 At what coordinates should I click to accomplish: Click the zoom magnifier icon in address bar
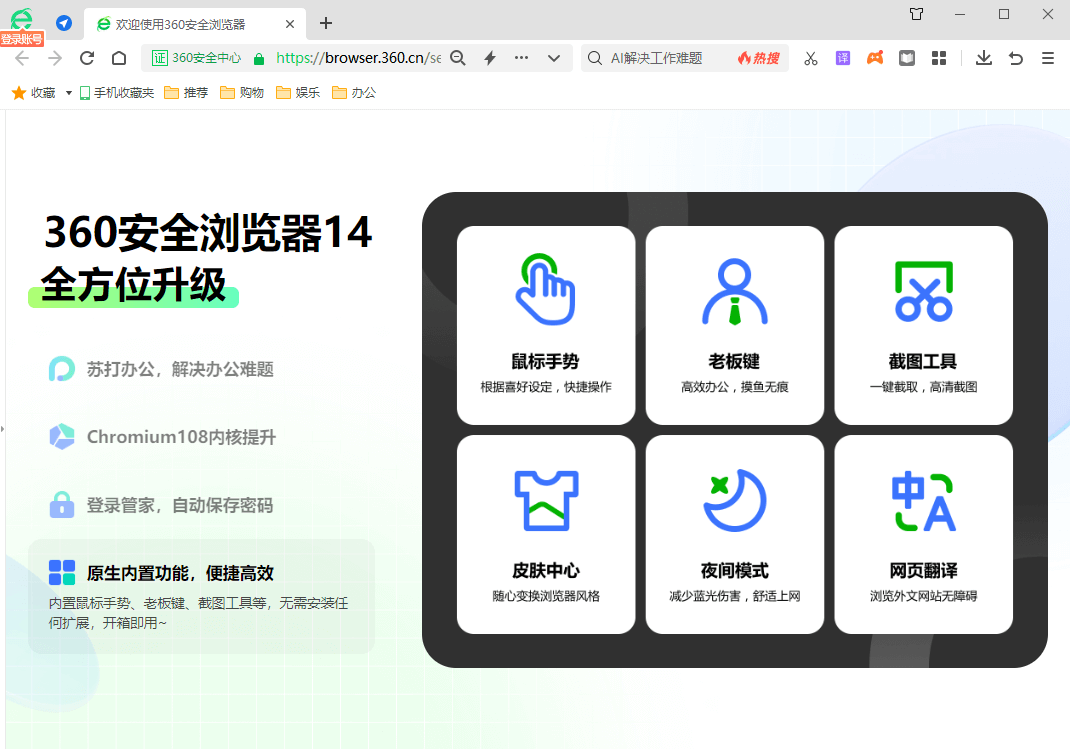458,58
